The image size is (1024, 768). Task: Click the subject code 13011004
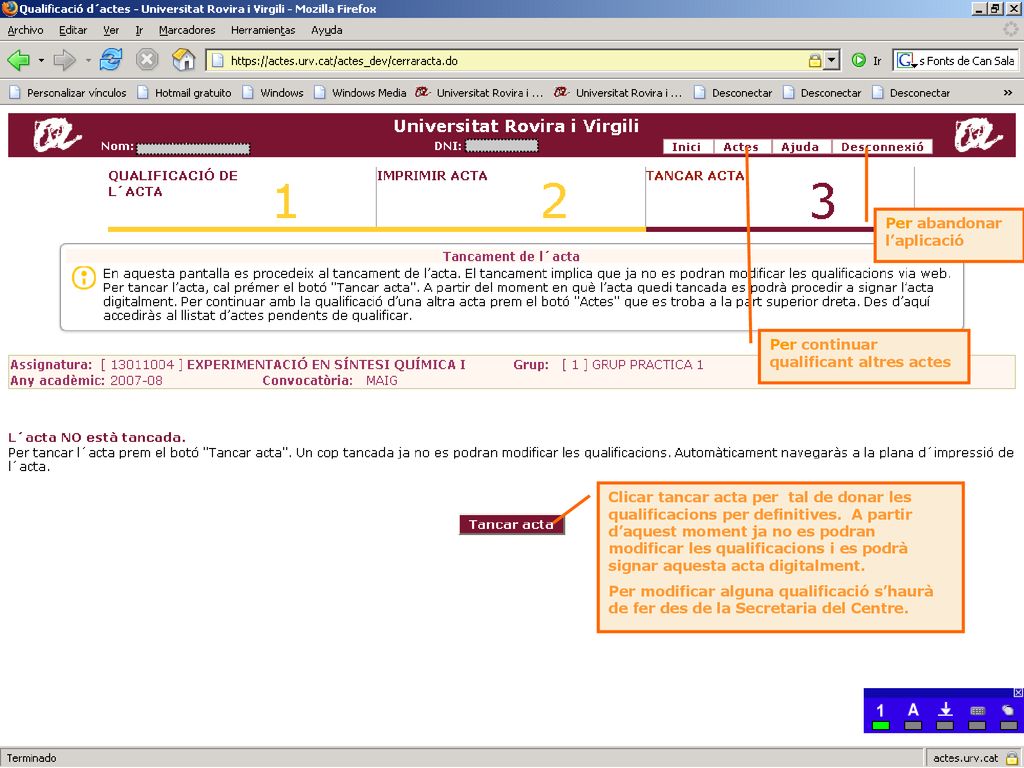[142, 364]
